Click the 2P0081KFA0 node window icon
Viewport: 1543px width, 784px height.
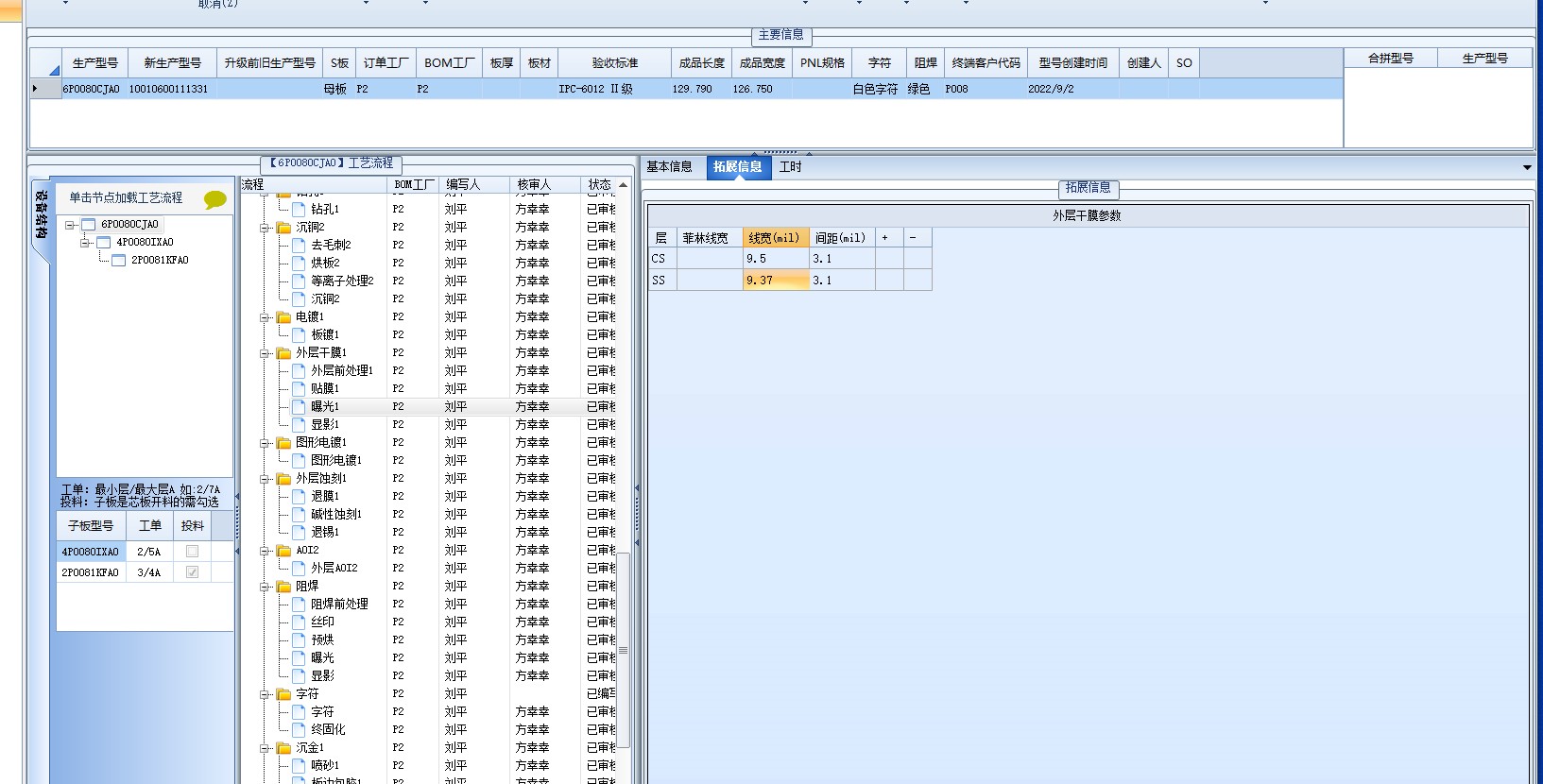click(119, 261)
